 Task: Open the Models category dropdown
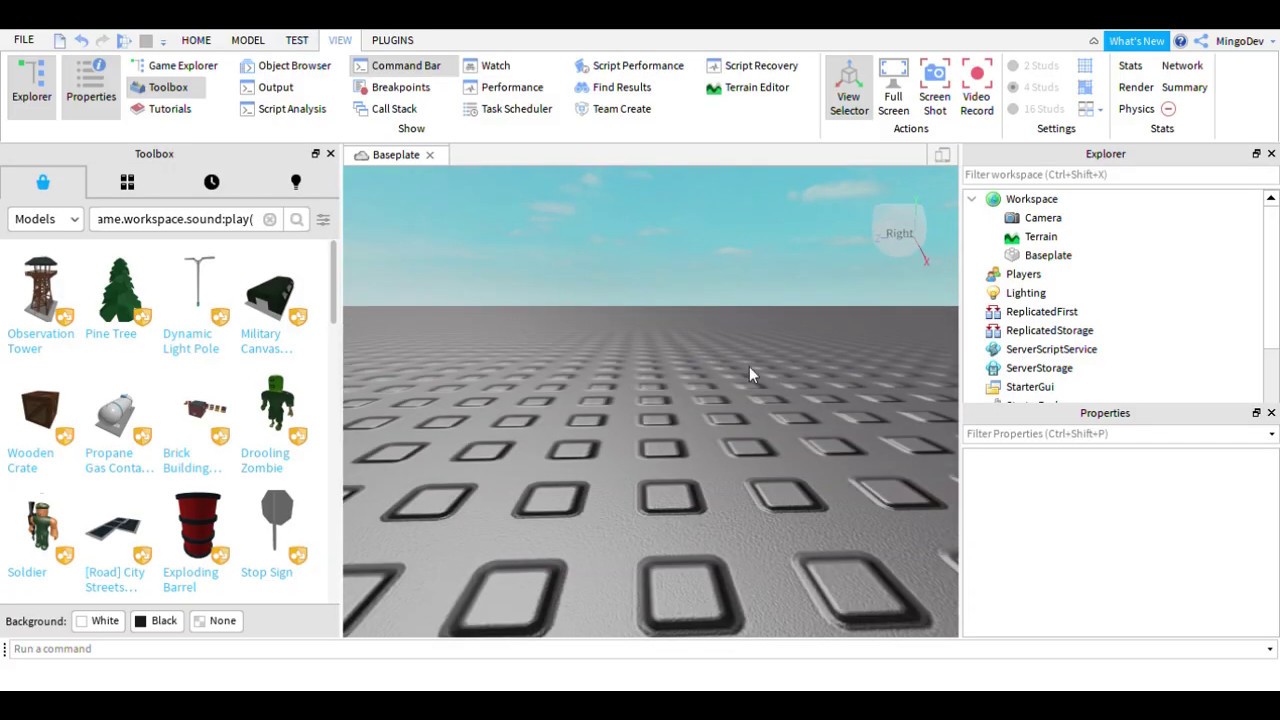pyautogui.click(x=46, y=219)
